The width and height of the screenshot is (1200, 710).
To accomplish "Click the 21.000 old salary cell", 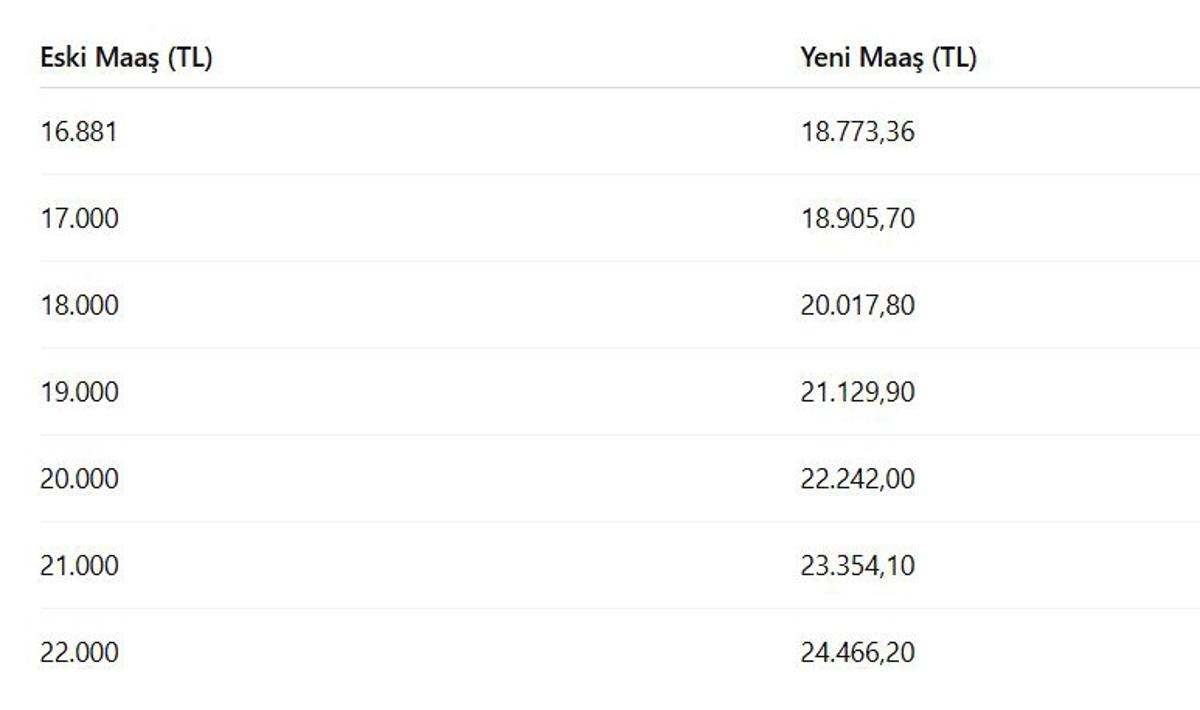I will click(79, 566).
